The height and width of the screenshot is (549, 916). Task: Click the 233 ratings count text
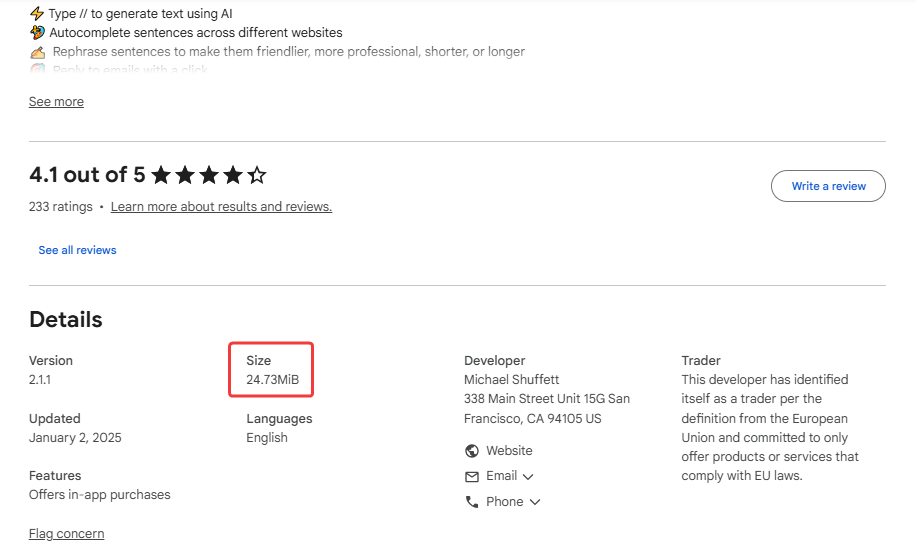click(60, 207)
